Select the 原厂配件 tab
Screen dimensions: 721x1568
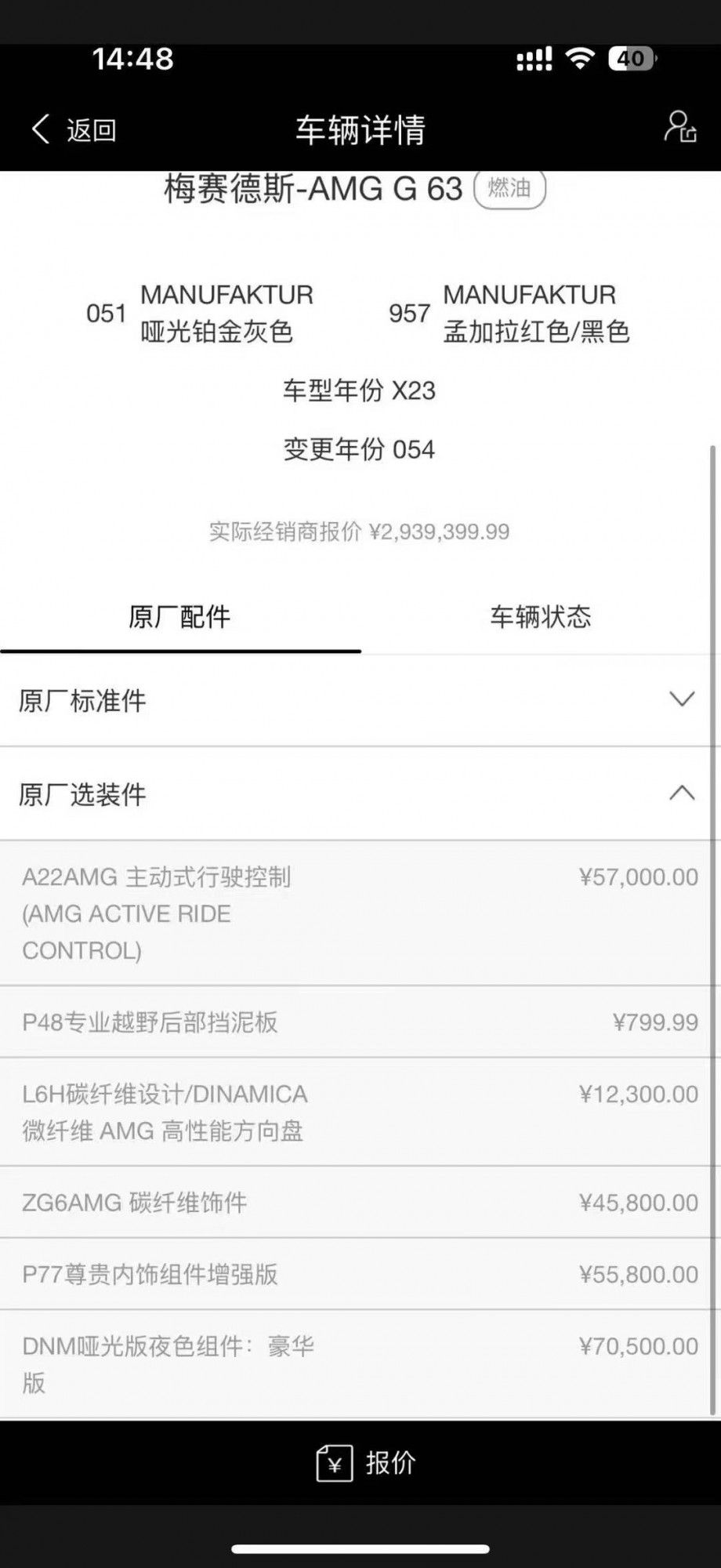click(x=179, y=617)
